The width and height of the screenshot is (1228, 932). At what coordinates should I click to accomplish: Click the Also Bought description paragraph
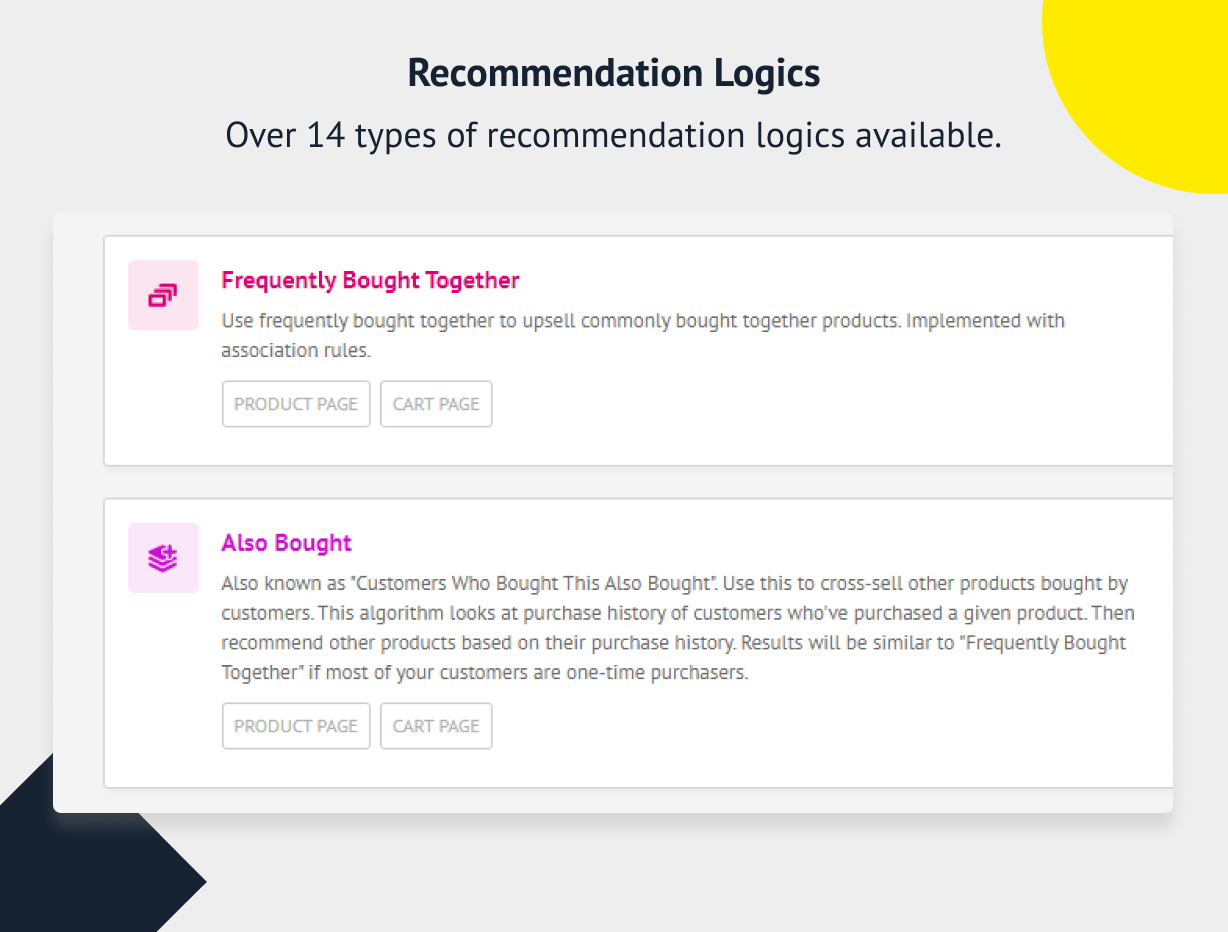(x=678, y=628)
